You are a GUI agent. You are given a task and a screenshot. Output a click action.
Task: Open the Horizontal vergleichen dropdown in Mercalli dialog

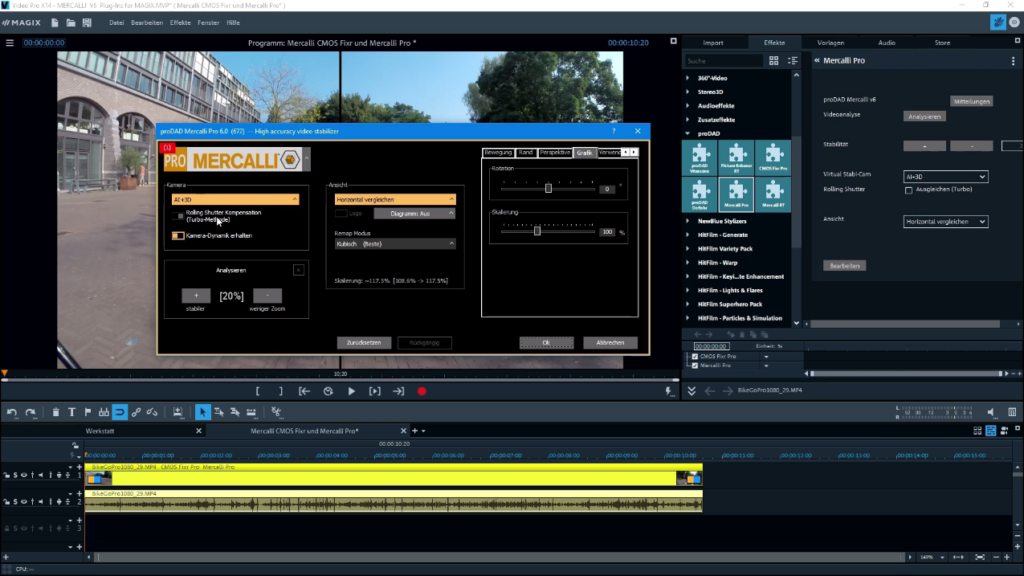pos(395,199)
